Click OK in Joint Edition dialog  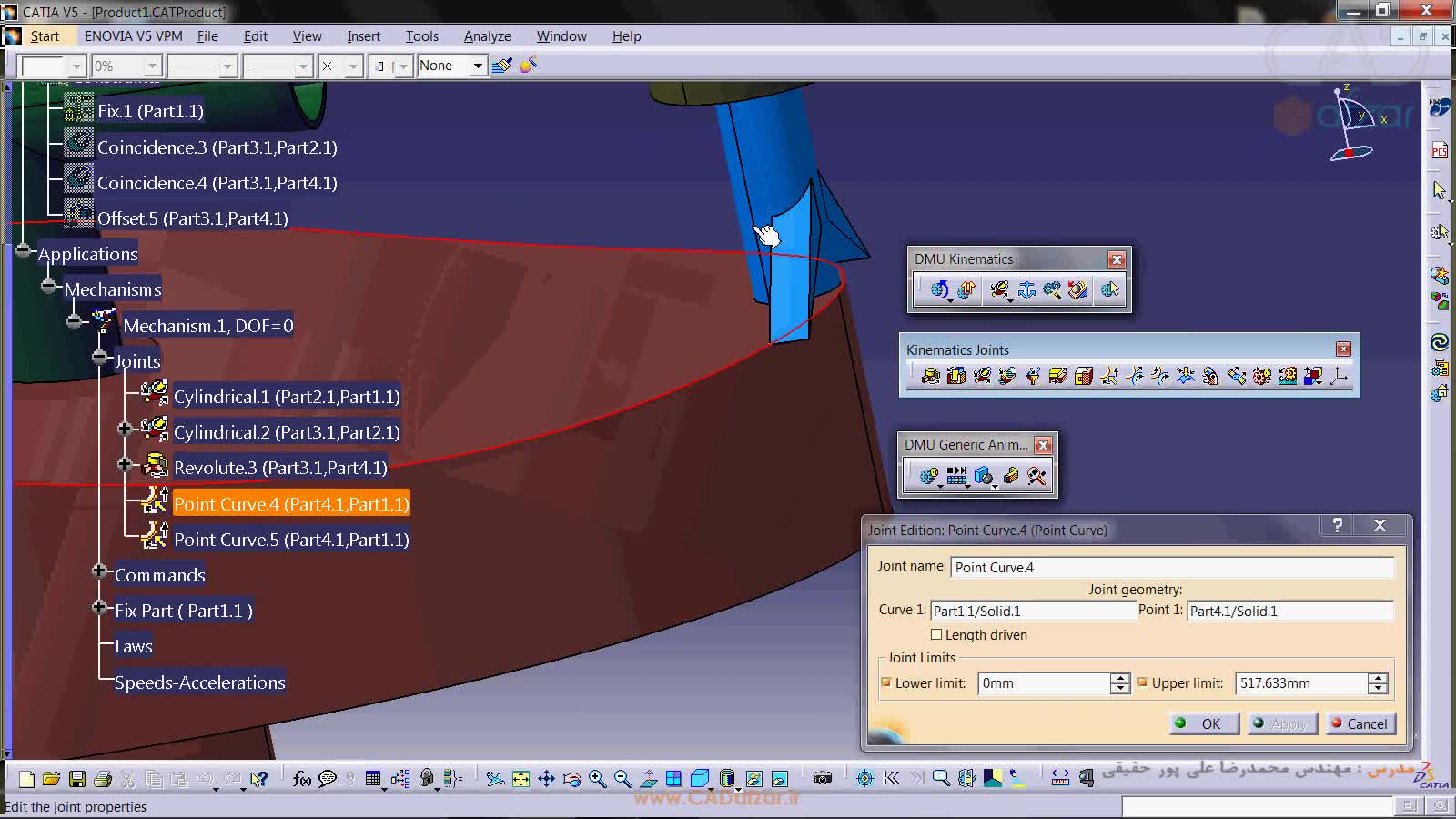tap(1203, 723)
